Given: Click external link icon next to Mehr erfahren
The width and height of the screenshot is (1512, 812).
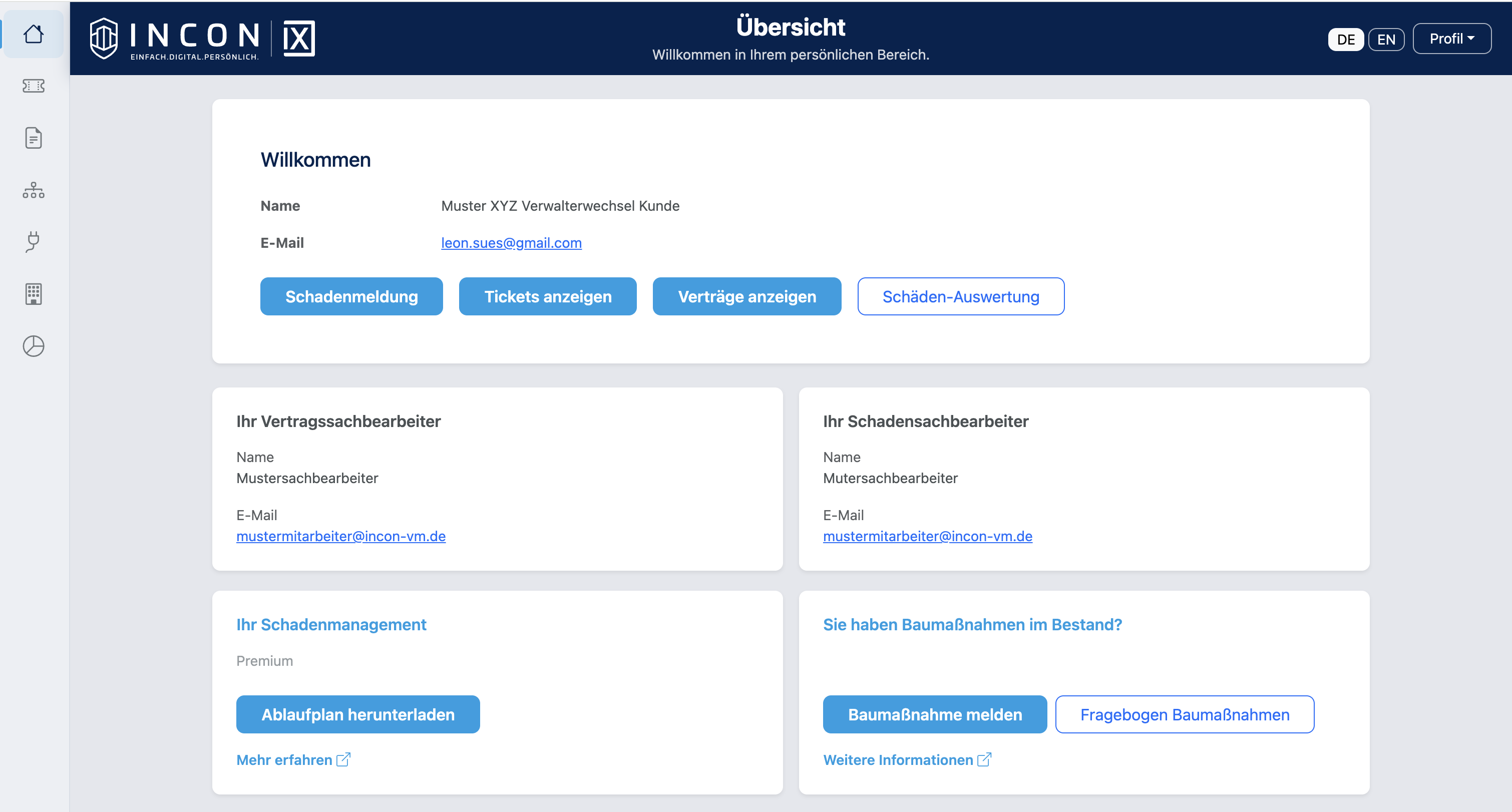Looking at the screenshot, I should [x=343, y=760].
